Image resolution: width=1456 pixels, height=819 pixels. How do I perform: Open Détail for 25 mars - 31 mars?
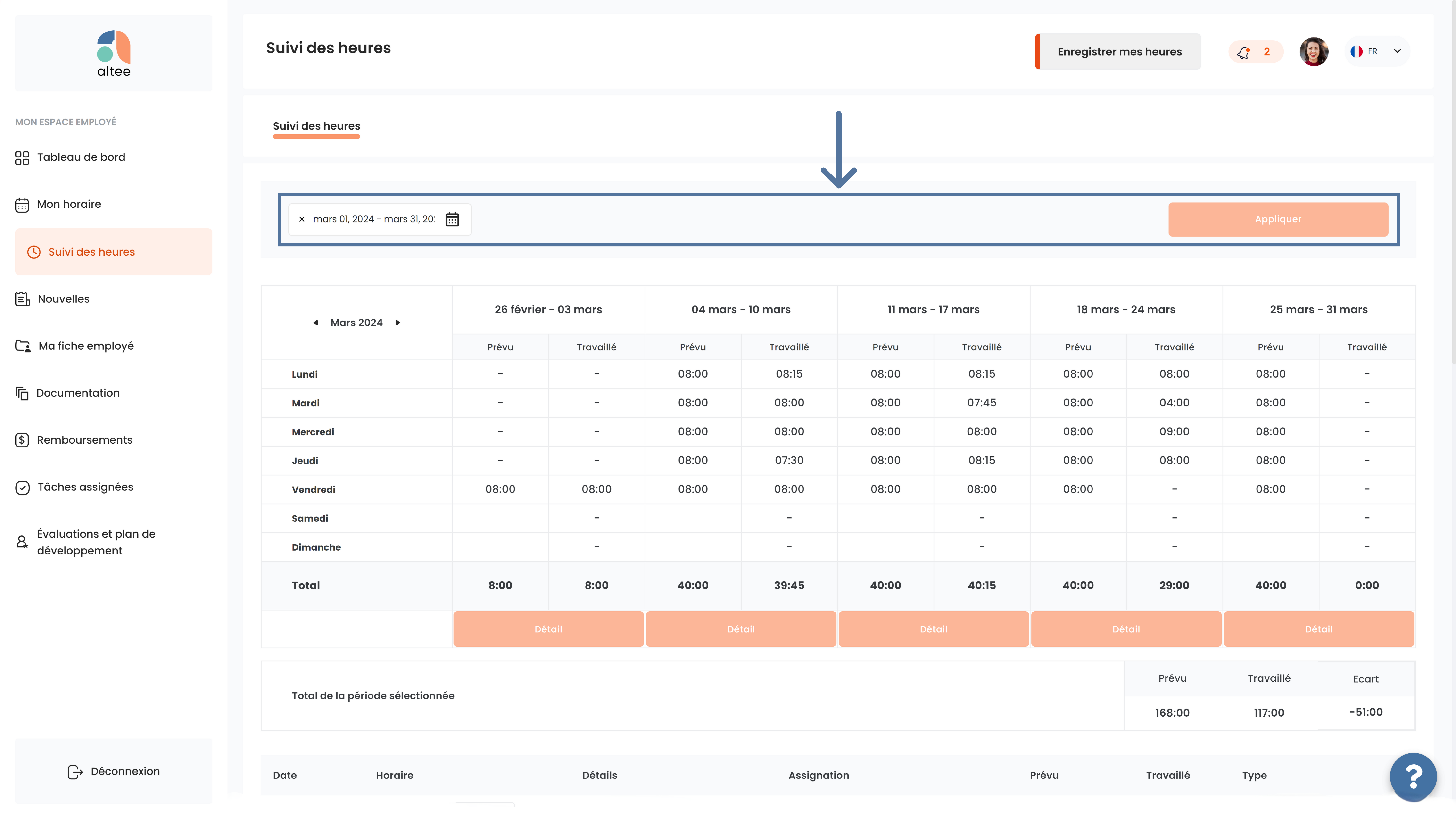[1319, 629]
